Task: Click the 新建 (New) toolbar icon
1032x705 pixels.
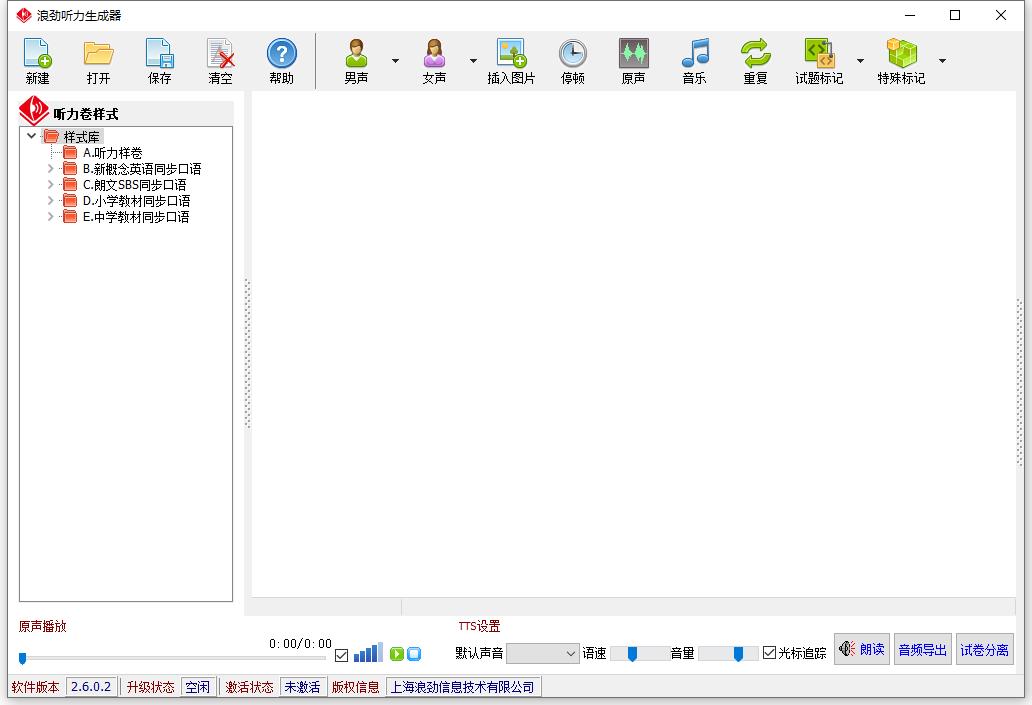Action: 38,53
